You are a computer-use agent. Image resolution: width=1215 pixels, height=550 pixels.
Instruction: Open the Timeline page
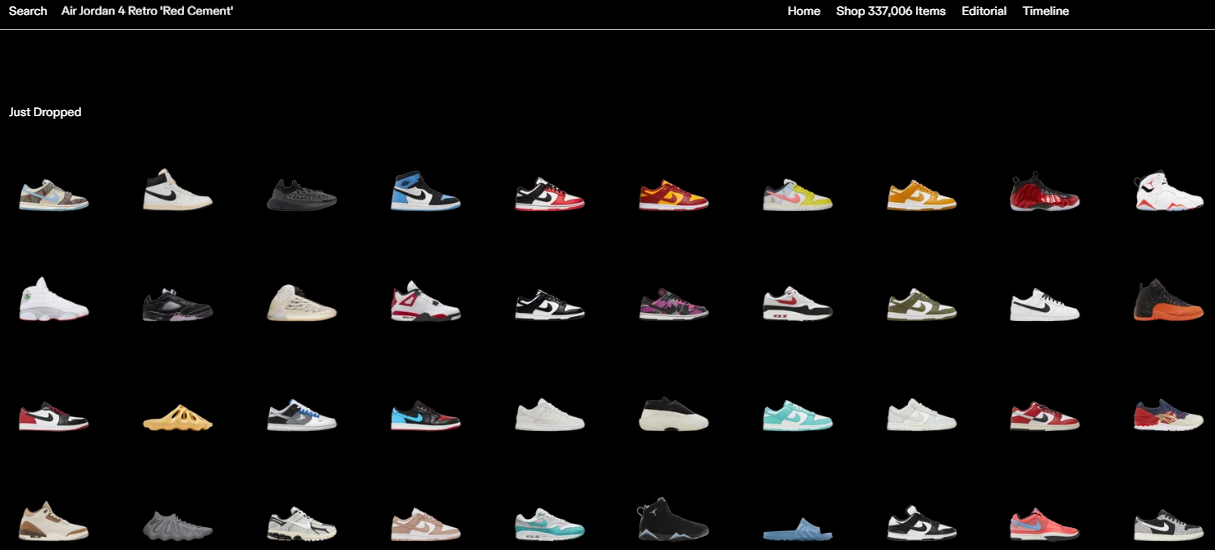pyautogui.click(x=1045, y=11)
